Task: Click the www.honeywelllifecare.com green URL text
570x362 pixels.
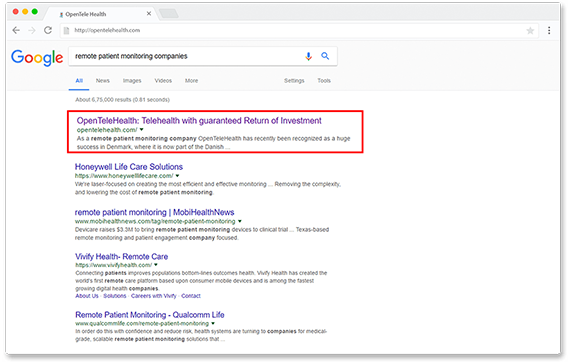Action: click(x=124, y=176)
